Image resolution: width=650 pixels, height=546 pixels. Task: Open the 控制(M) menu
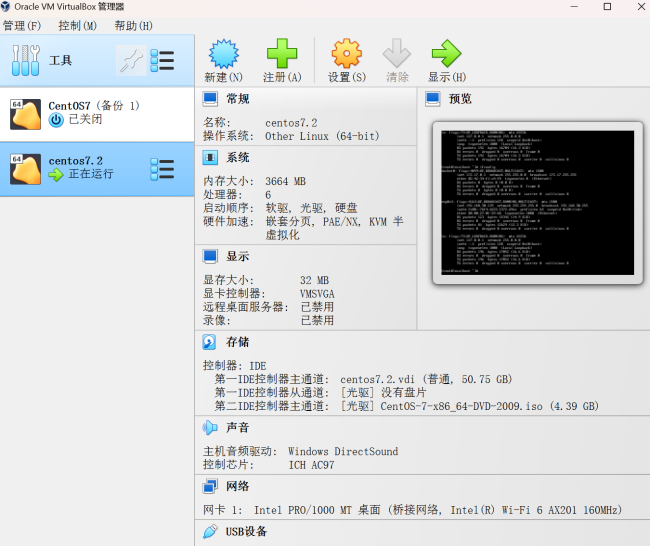(x=78, y=26)
